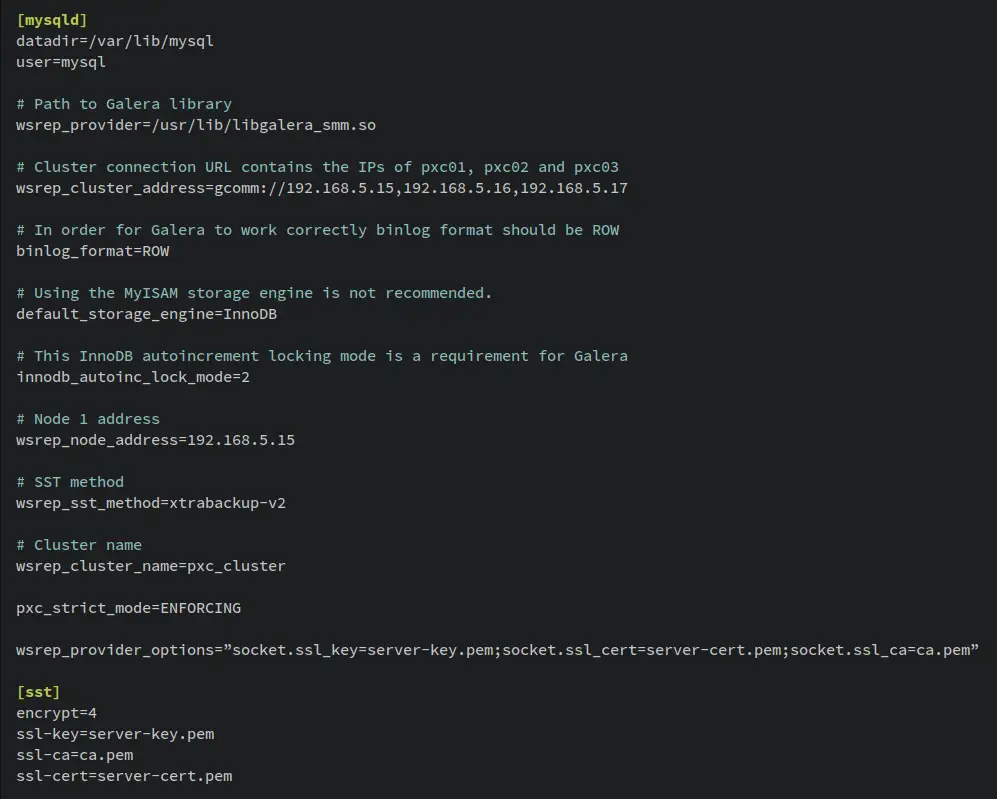997x799 pixels.
Task: Click the default_storage_engine=InnoDB line
Action: (x=147, y=314)
